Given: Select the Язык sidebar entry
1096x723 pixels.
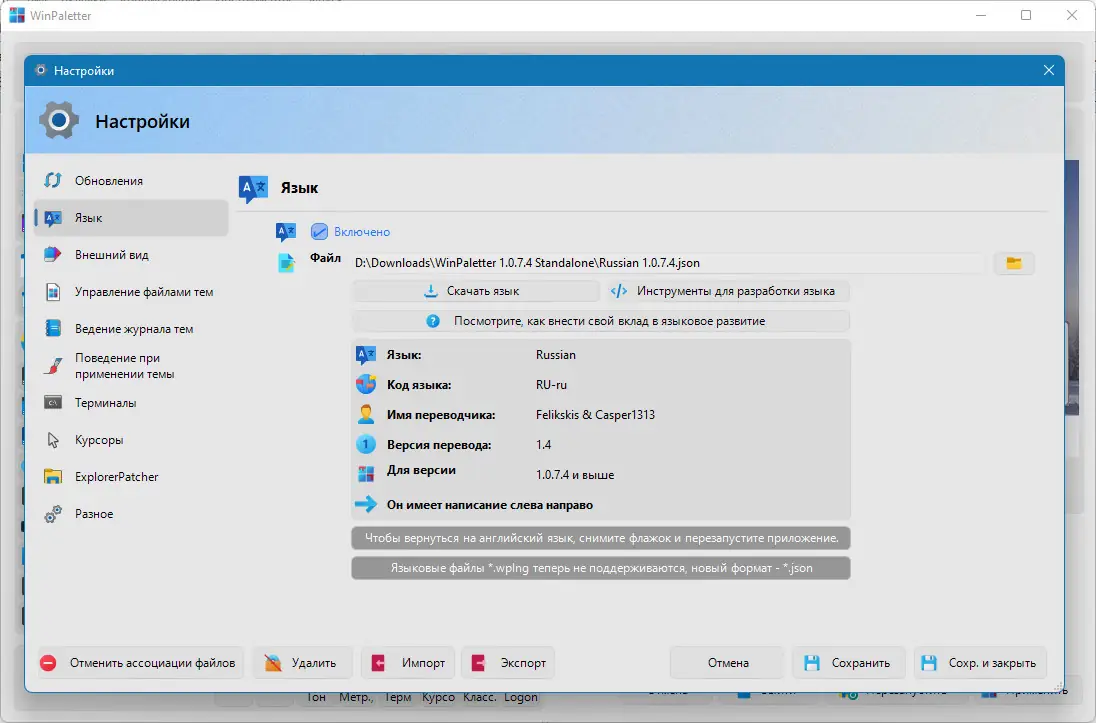Looking at the screenshot, I should 131,217.
